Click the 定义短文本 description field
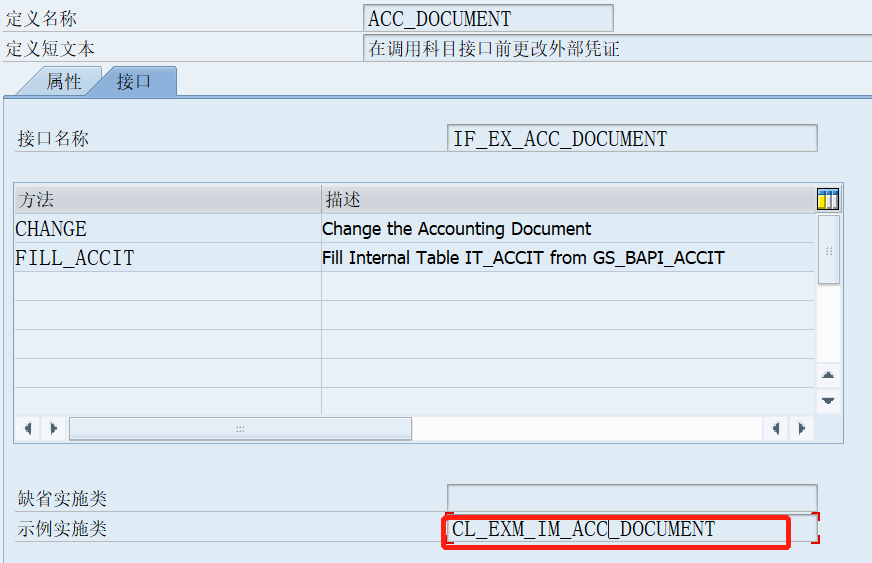Image resolution: width=872 pixels, height=563 pixels. (617, 48)
